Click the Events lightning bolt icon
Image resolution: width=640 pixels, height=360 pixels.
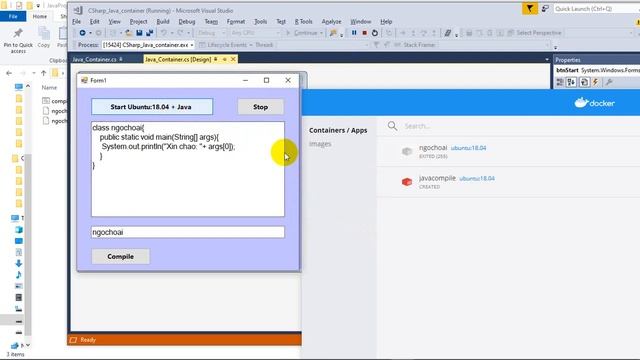point(596,82)
